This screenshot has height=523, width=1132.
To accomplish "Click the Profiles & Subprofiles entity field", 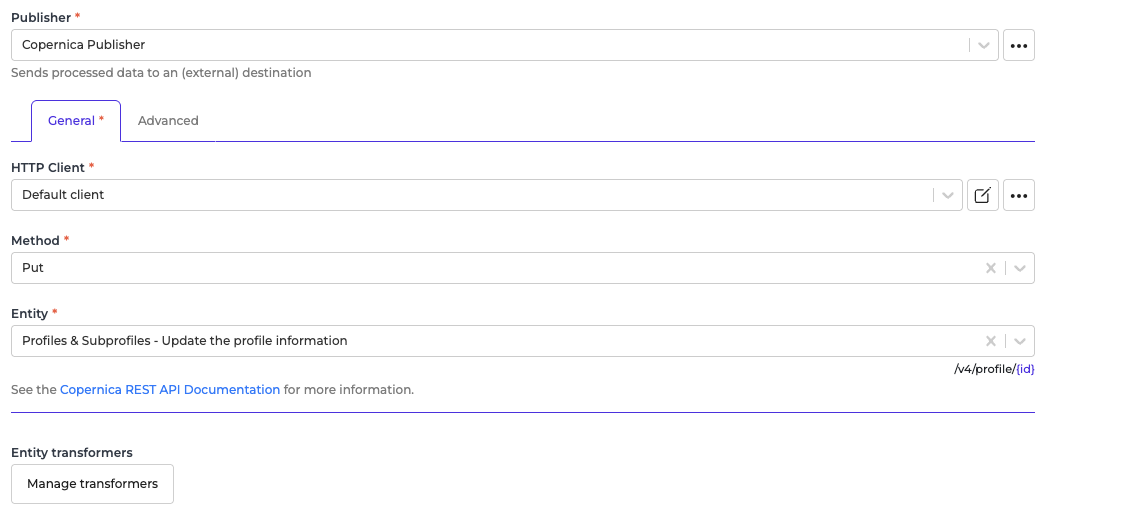I will (x=185, y=341).
